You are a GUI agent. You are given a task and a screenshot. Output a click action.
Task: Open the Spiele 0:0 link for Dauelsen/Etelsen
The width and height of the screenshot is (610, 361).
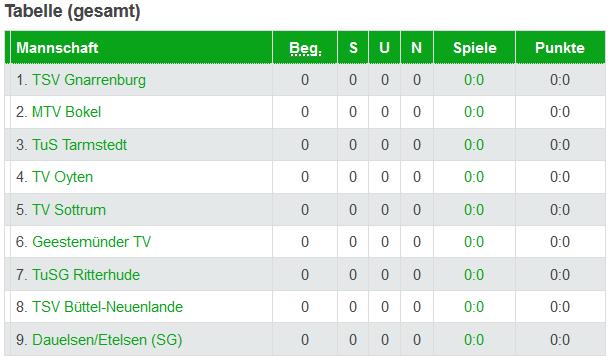click(474, 340)
